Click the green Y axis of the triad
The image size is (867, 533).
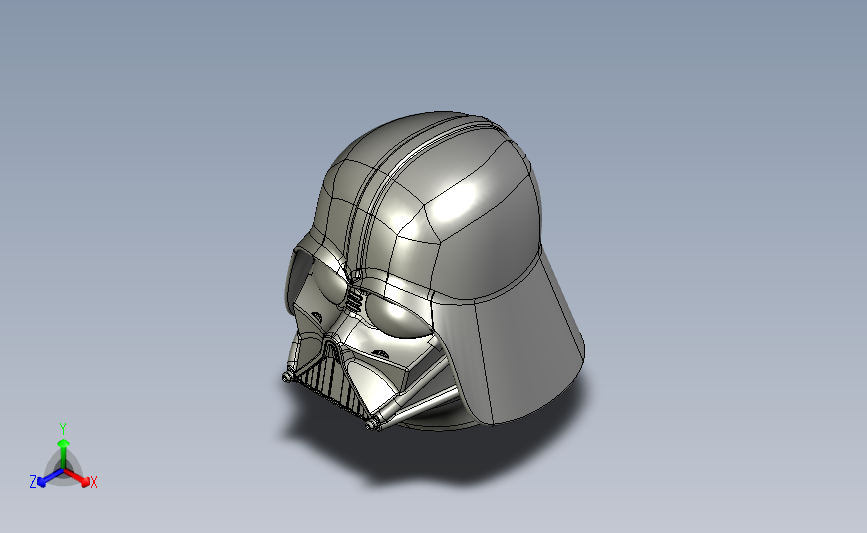coord(64,454)
